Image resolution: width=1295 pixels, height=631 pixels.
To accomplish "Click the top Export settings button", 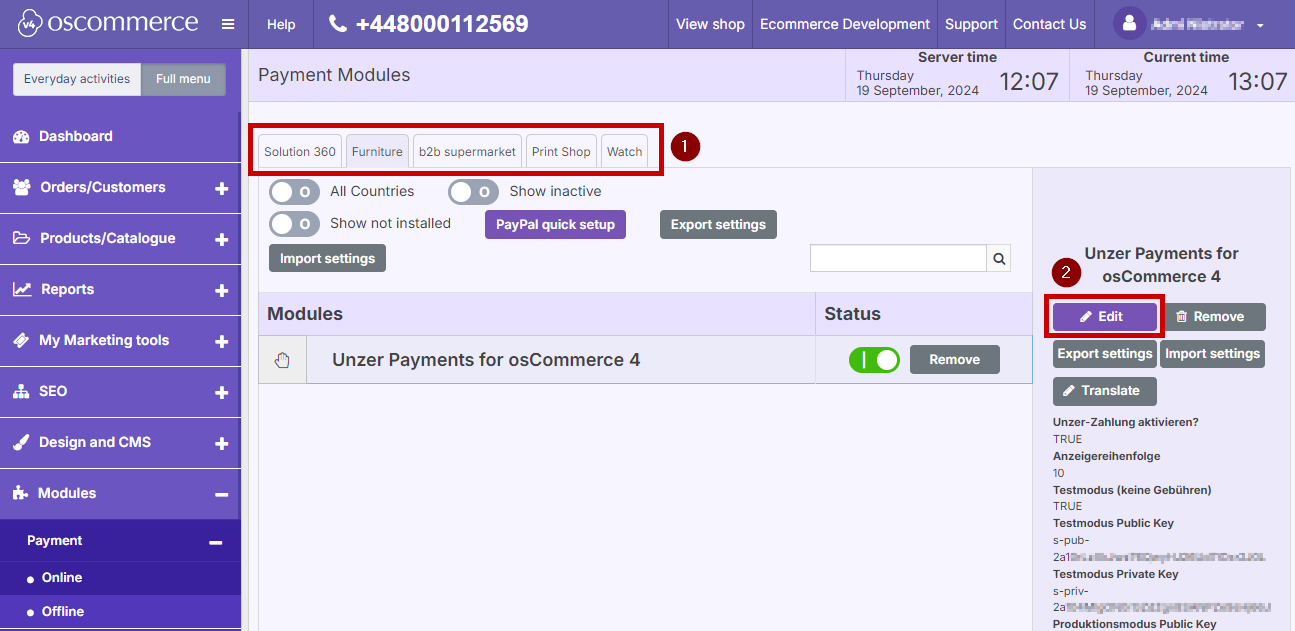I will pyautogui.click(x=718, y=225).
